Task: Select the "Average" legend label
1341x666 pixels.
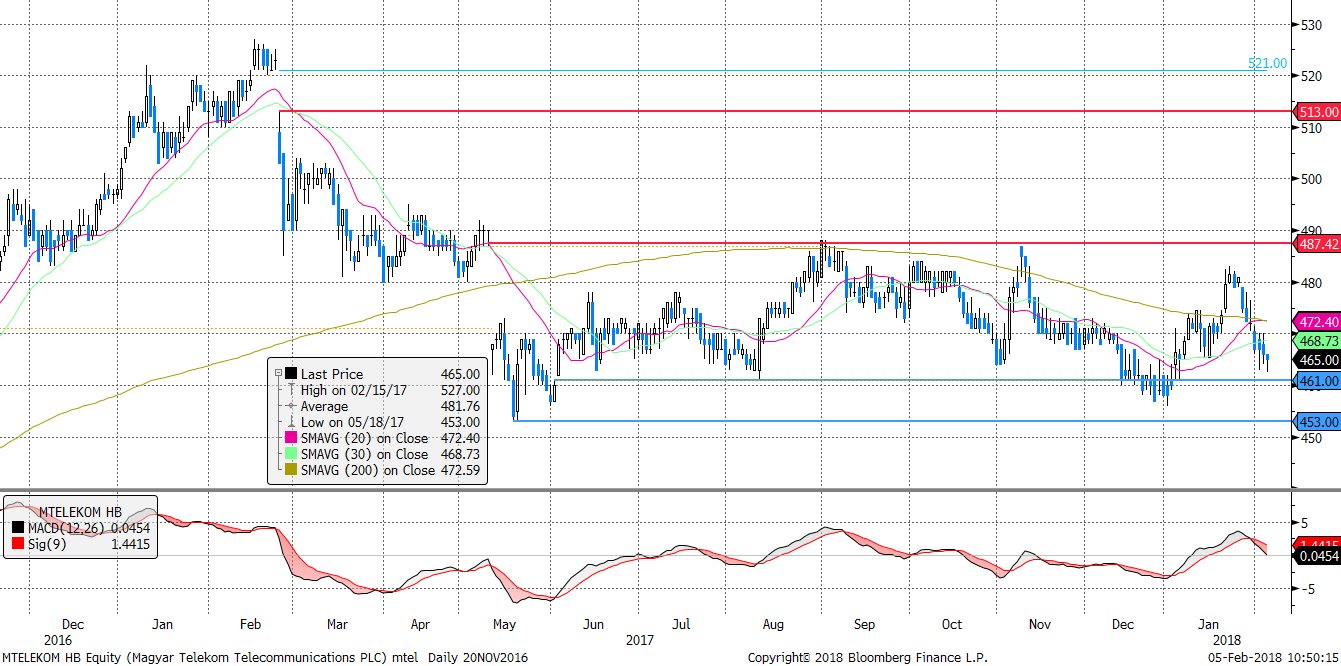Action: point(325,406)
